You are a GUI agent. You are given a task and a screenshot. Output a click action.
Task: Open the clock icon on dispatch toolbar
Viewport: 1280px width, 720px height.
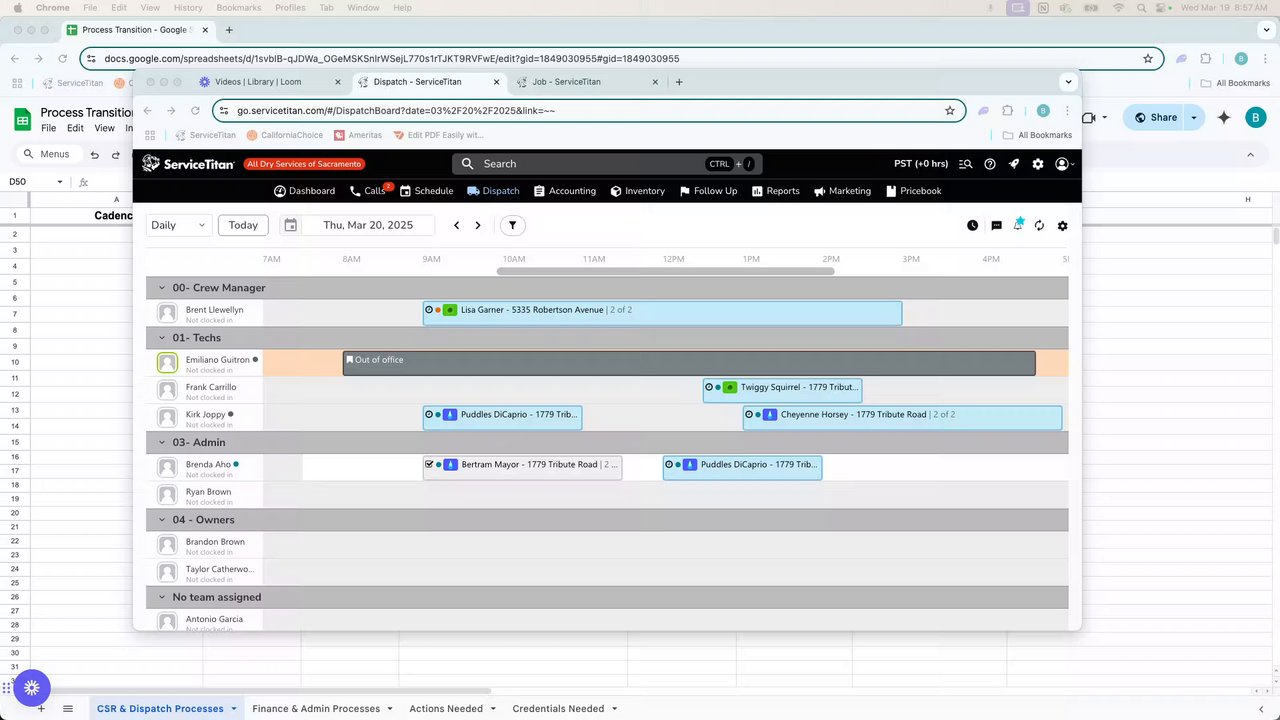click(x=972, y=225)
